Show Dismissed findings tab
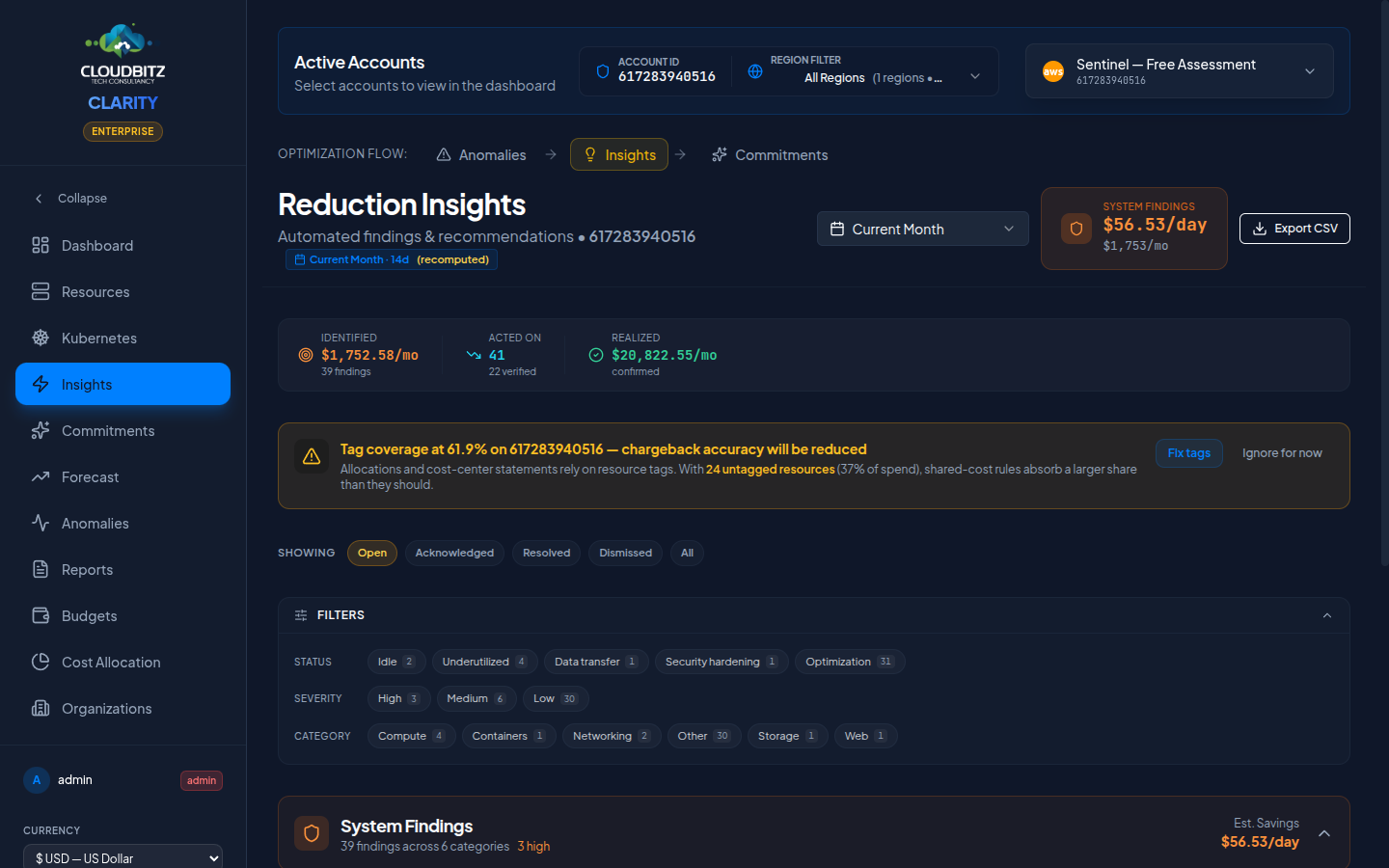This screenshot has width=1389, height=868. pos(625,553)
